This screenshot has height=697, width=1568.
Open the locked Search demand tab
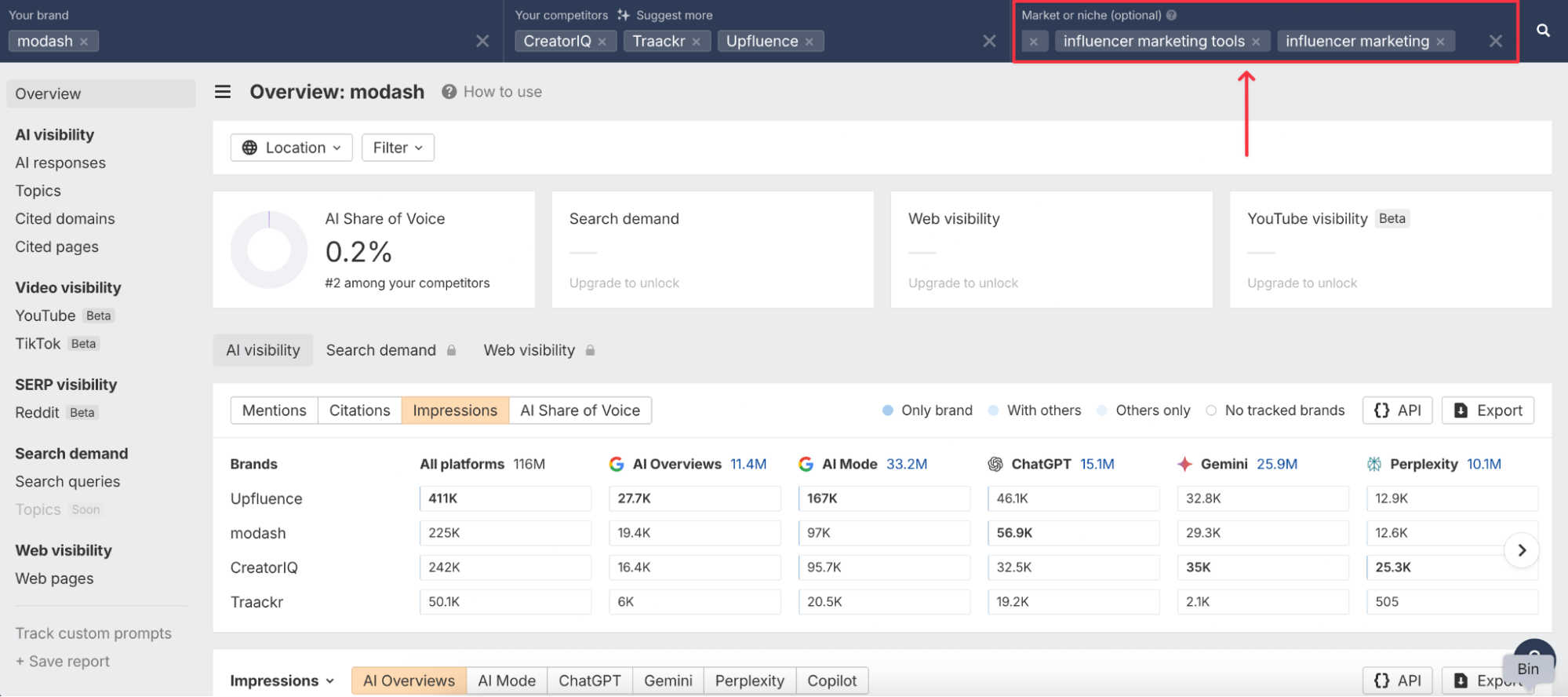click(391, 350)
